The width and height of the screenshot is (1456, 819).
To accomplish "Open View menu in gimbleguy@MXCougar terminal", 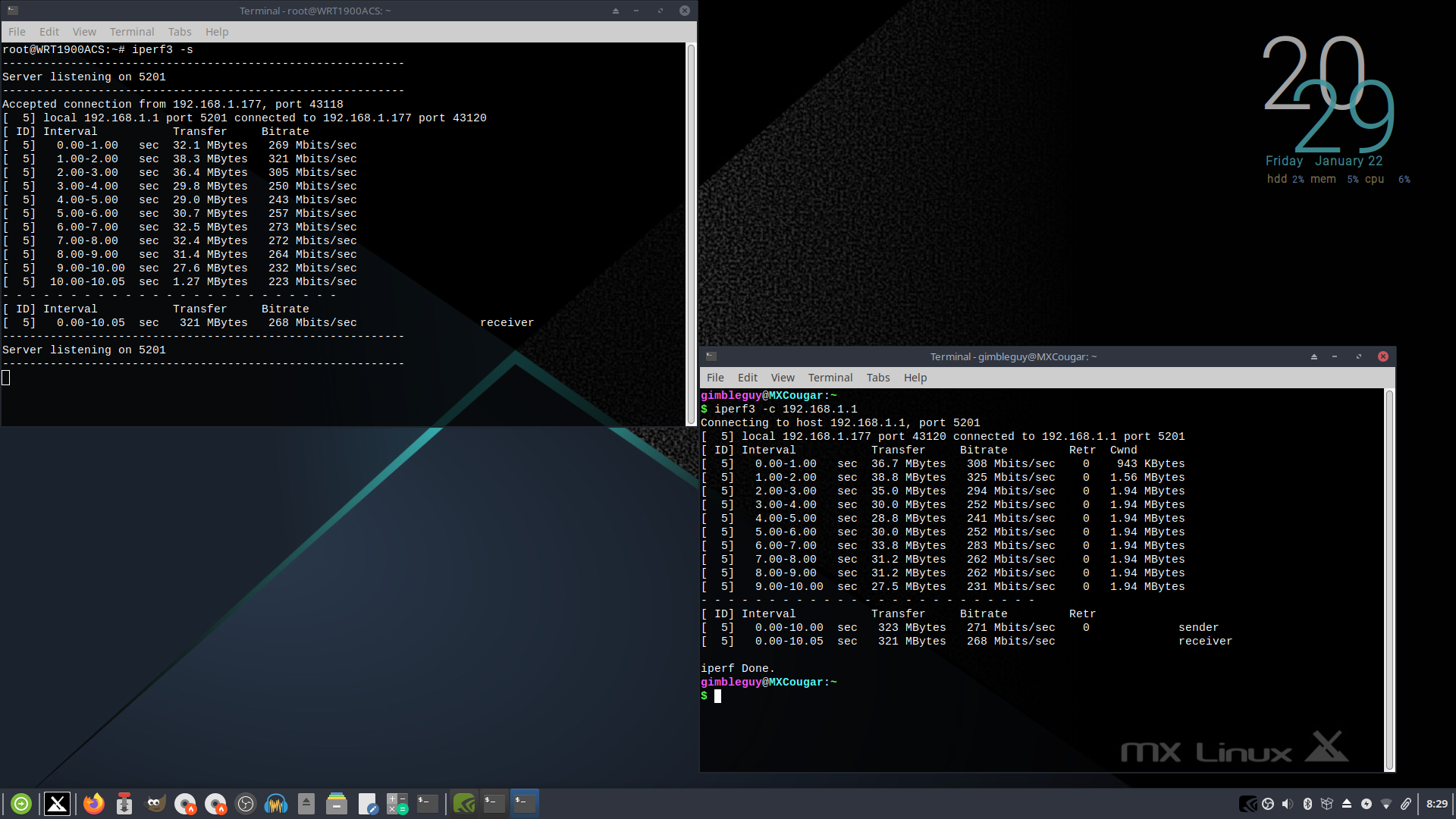I will (783, 378).
